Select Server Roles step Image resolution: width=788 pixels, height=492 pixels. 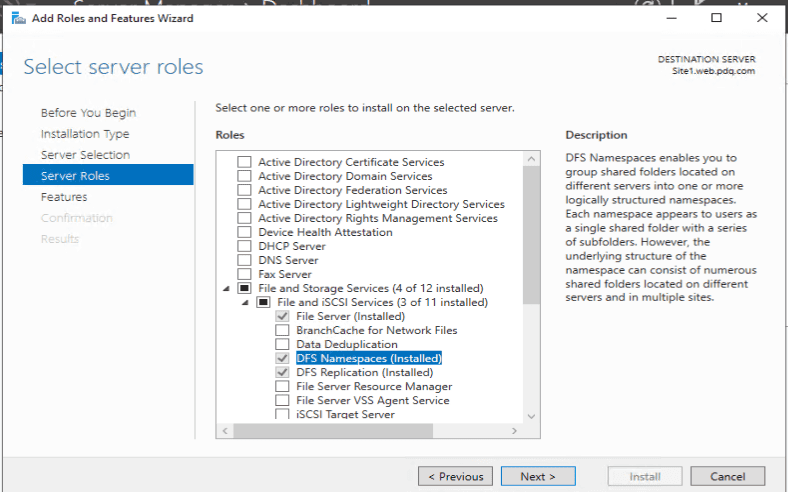point(108,175)
